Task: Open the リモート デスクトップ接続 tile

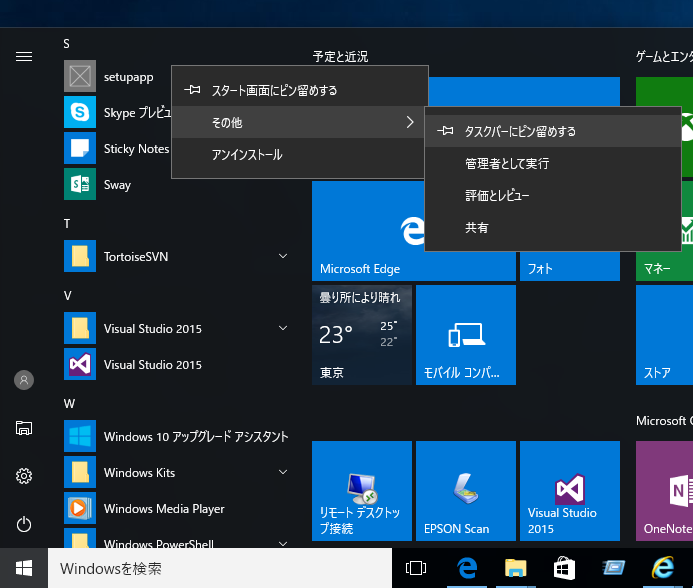Action: [x=362, y=491]
